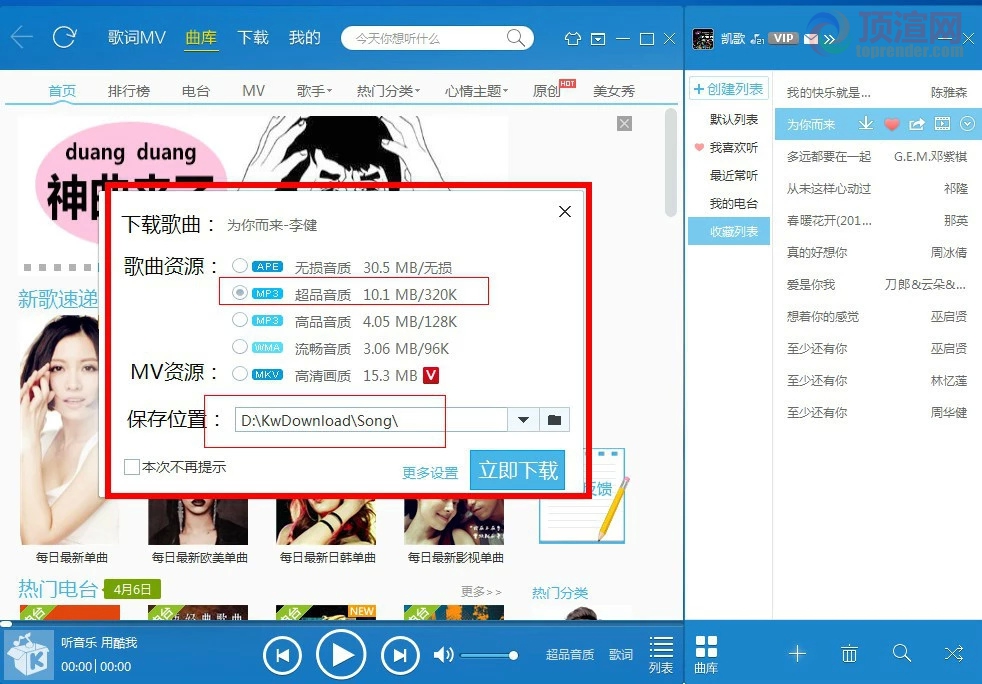Click the Kuwo album art box
The height and width of the screenshot is (684, 982).
(x=28, y=654)
